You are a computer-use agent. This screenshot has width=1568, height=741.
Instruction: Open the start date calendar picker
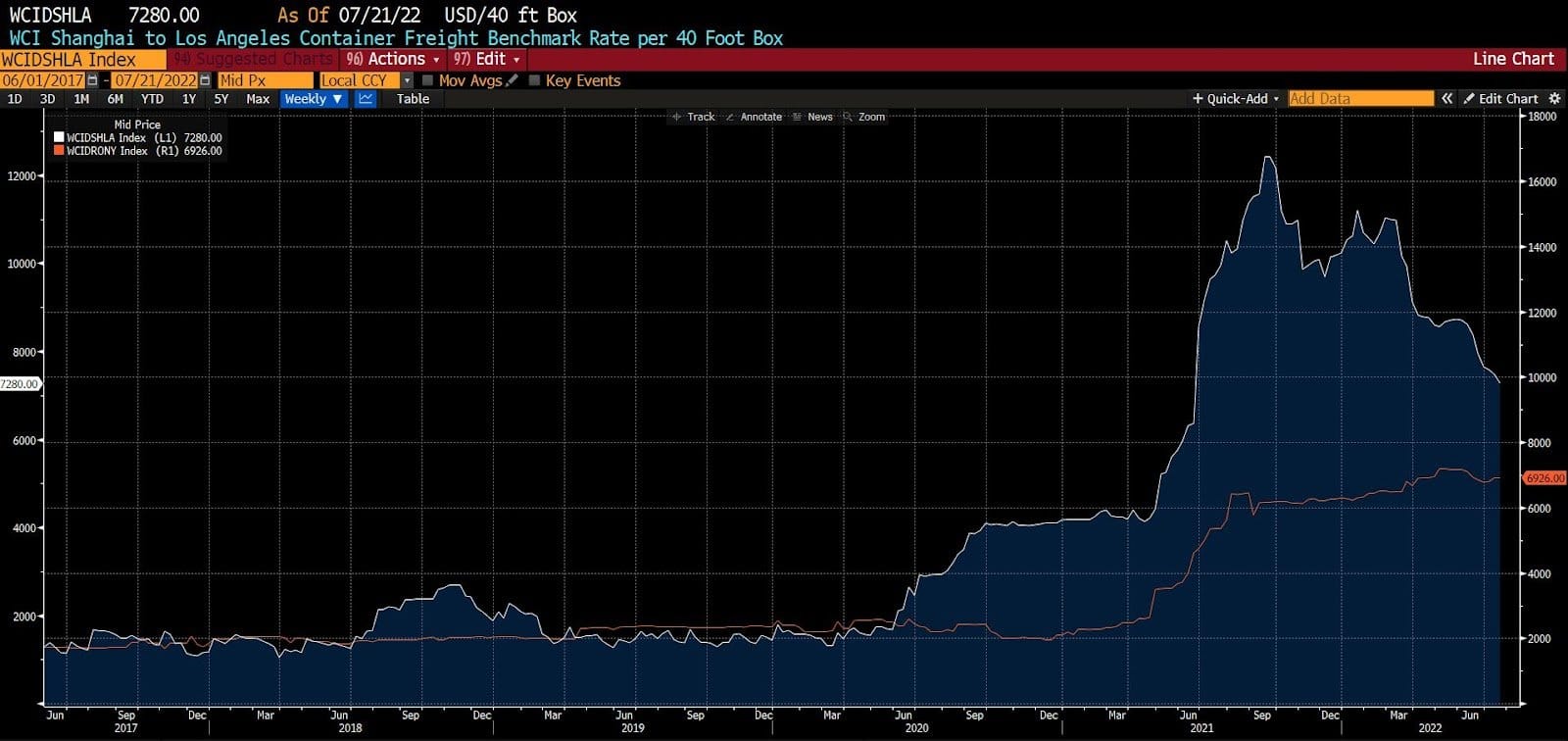coord(93,80)
